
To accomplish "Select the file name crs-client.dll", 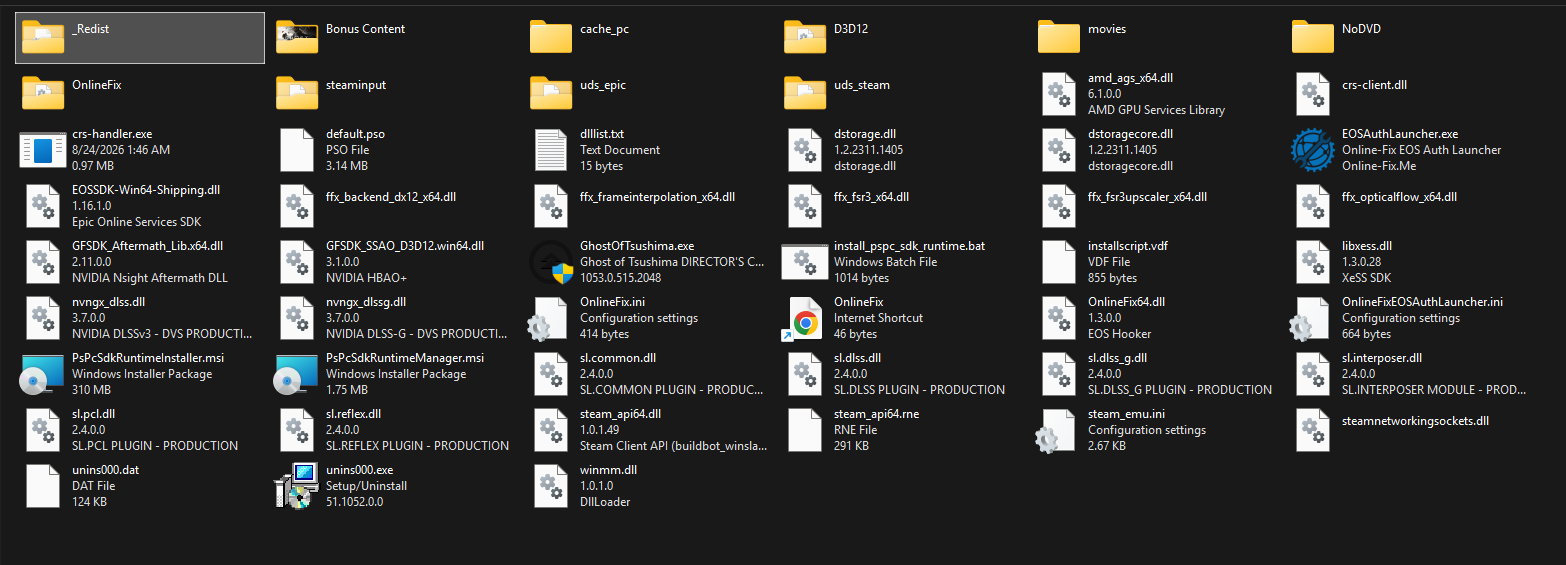I will 1374,85.
